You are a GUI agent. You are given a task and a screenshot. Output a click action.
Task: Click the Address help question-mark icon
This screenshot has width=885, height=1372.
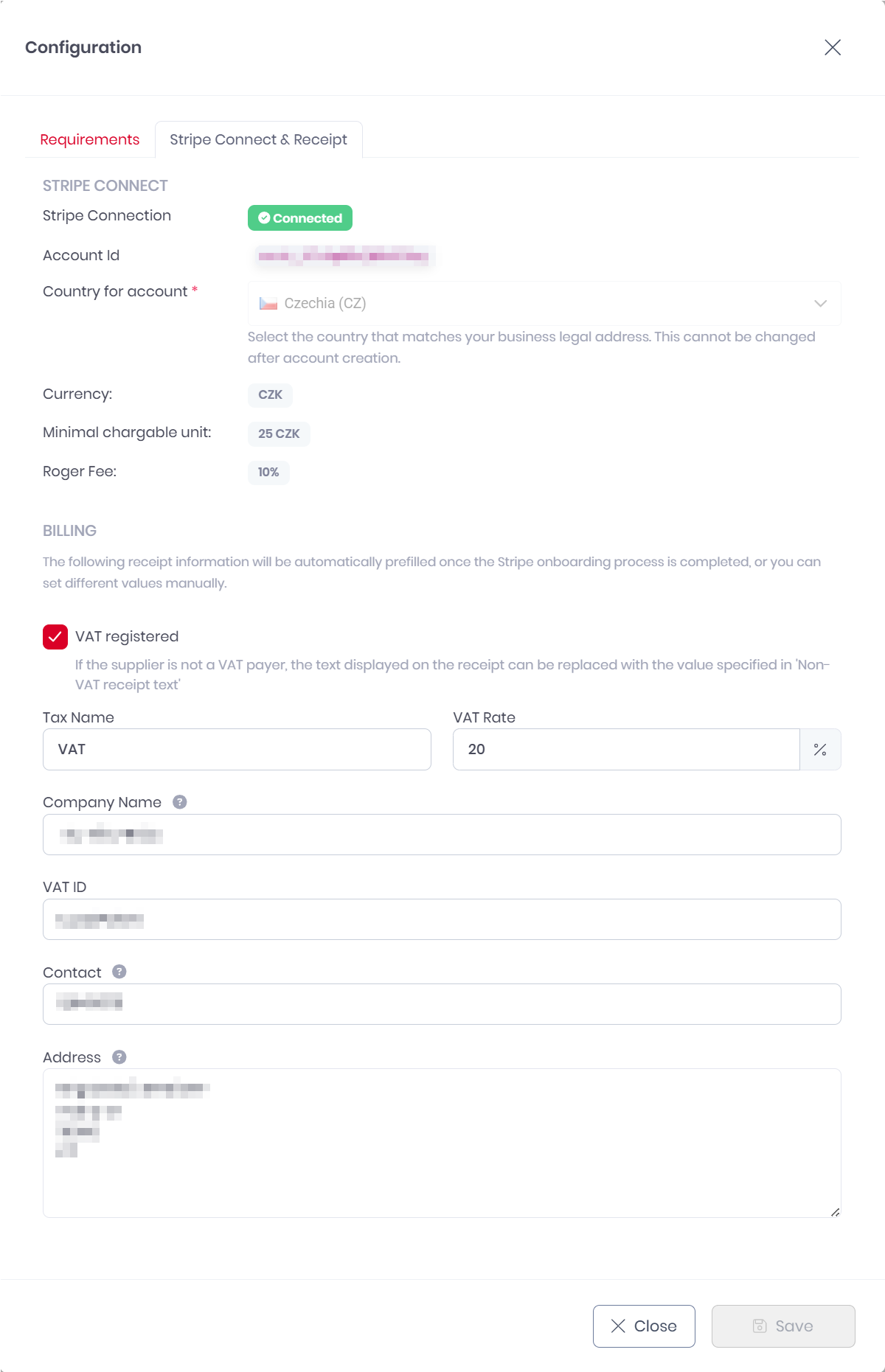coord(119,1057)
